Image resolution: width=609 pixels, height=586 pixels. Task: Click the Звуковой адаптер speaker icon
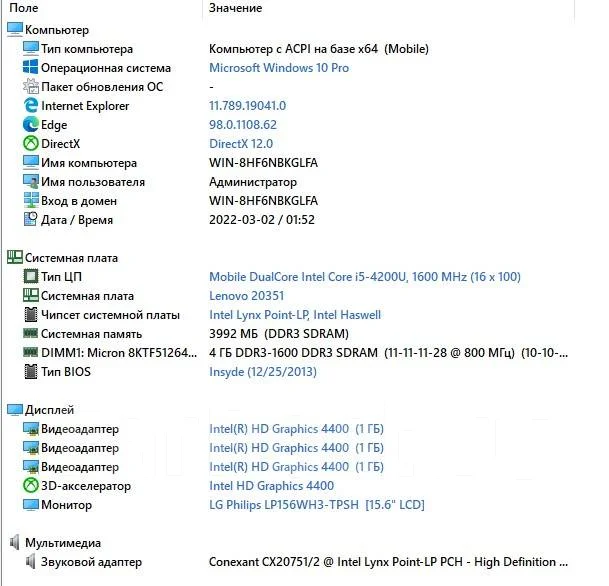(x=30, y=562)
